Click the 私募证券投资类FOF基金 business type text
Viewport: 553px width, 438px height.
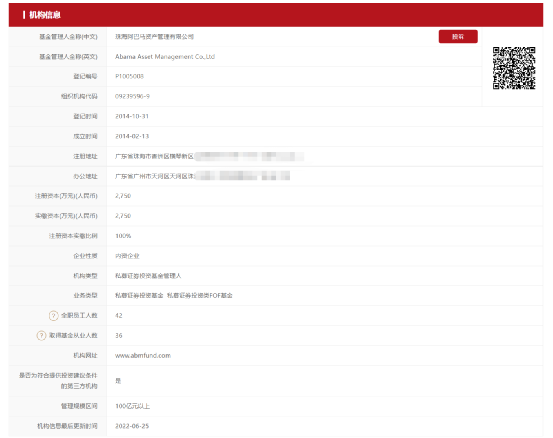200,296
